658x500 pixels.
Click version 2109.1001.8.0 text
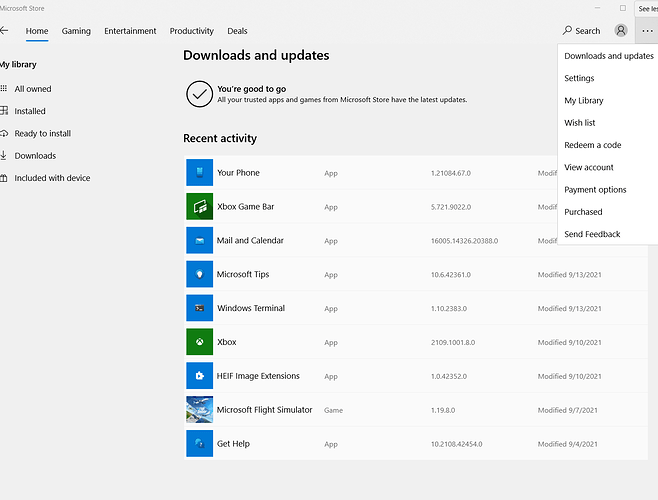[x=453, y=343]
